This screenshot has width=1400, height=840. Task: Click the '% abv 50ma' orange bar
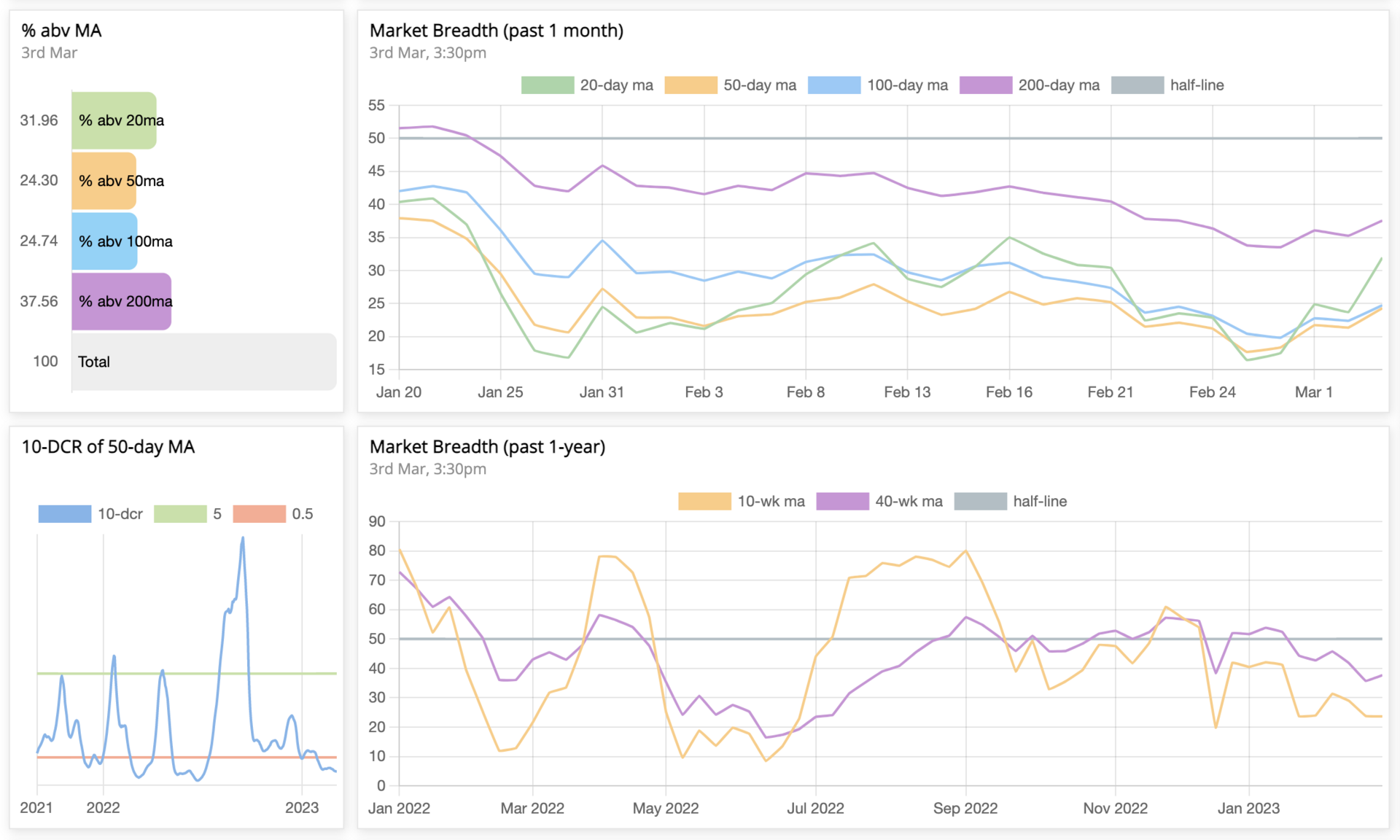(104, 181)
